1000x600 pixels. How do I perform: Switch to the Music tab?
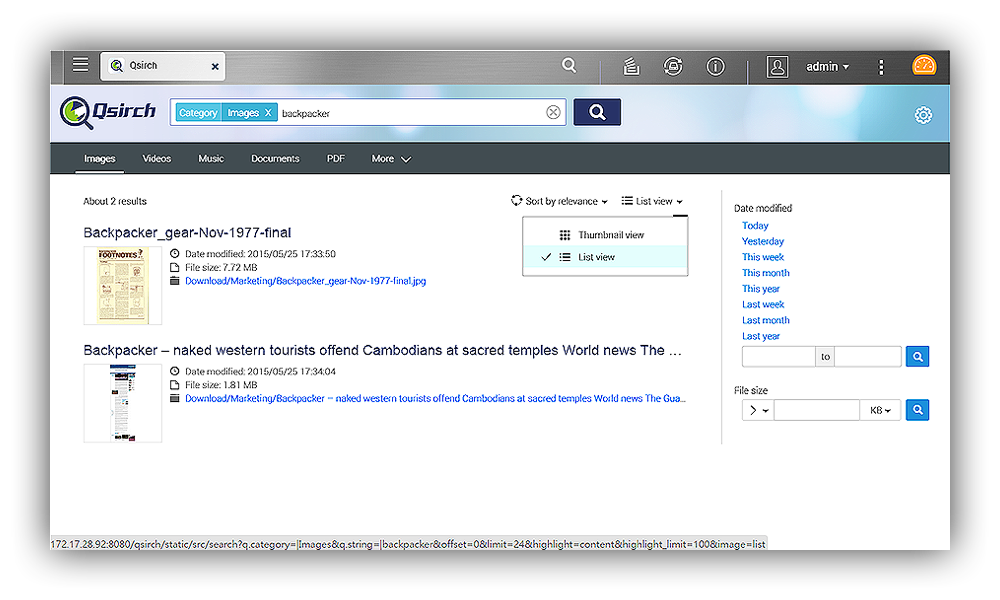point(210,159)
